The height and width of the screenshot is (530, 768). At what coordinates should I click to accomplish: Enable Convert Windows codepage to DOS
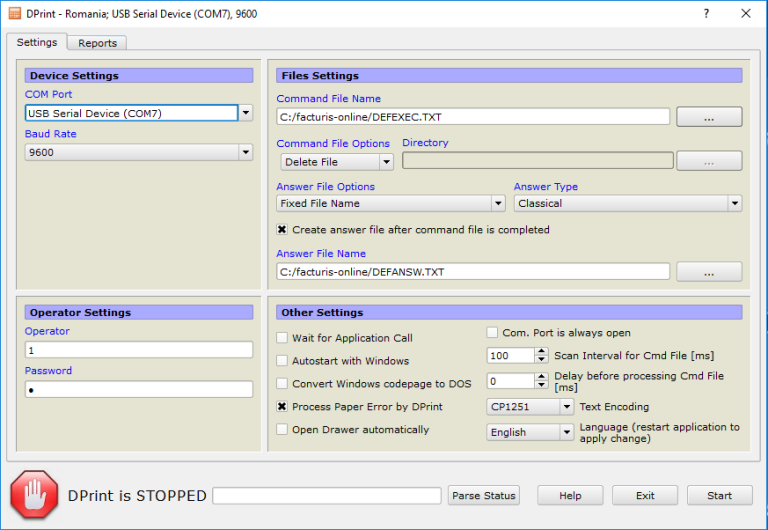[x=282, y=383]
